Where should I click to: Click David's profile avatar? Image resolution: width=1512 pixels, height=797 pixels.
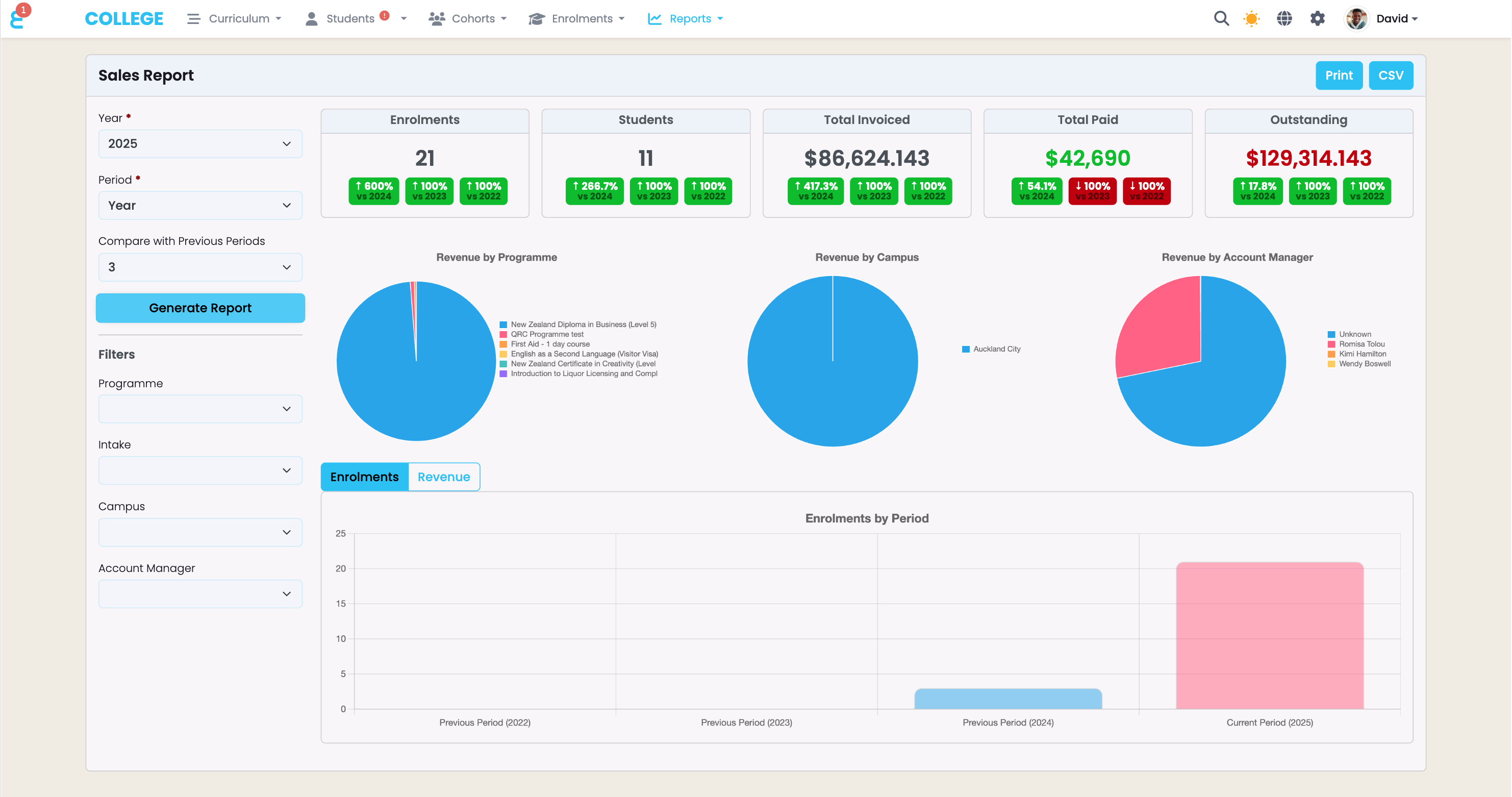pyautogui.click(x=1356, y=19)
